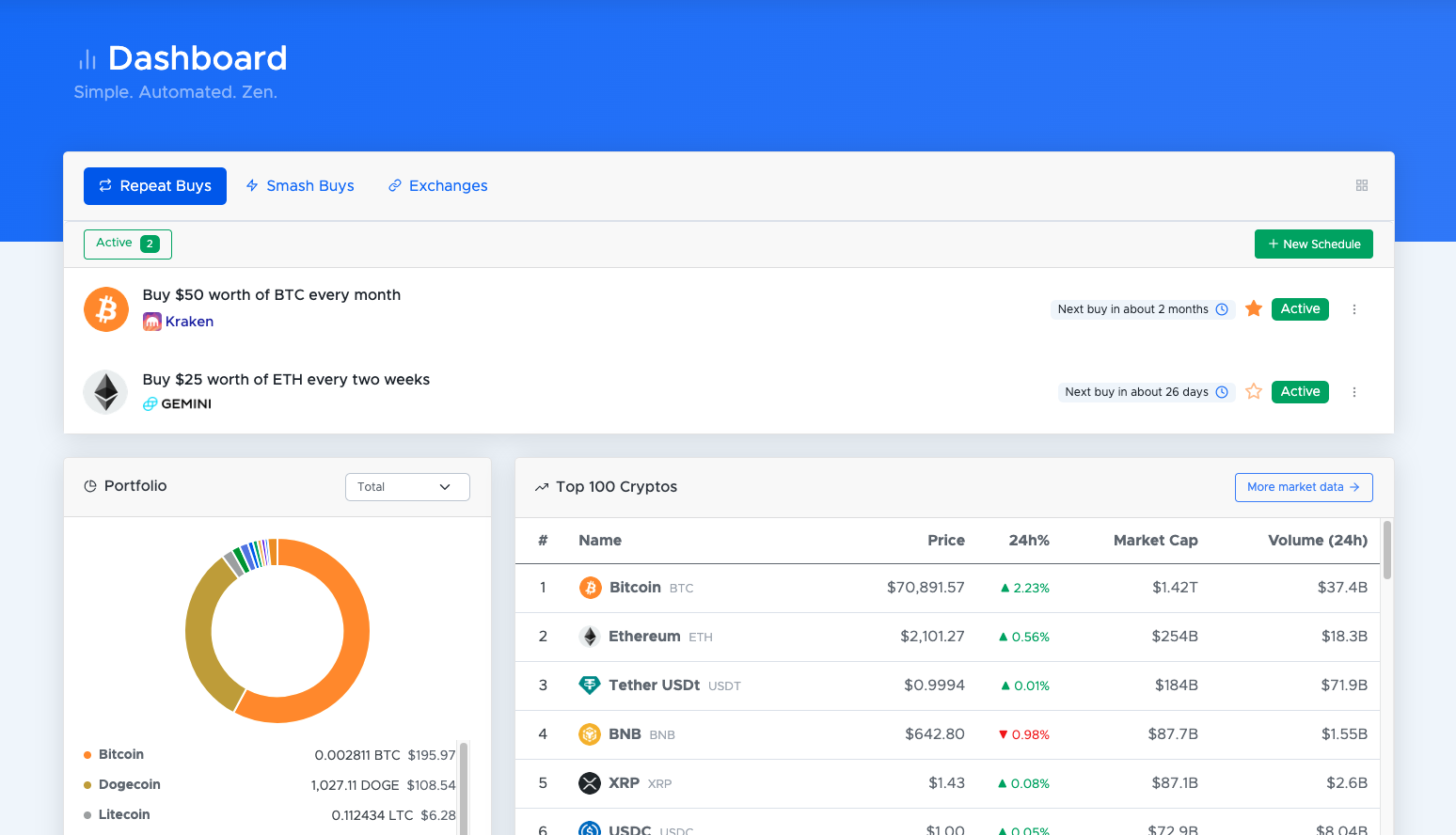Unfavorite the BTC monthly schedule star
Viewport: 1456px width, 835px height.
tap(1254, 308)
